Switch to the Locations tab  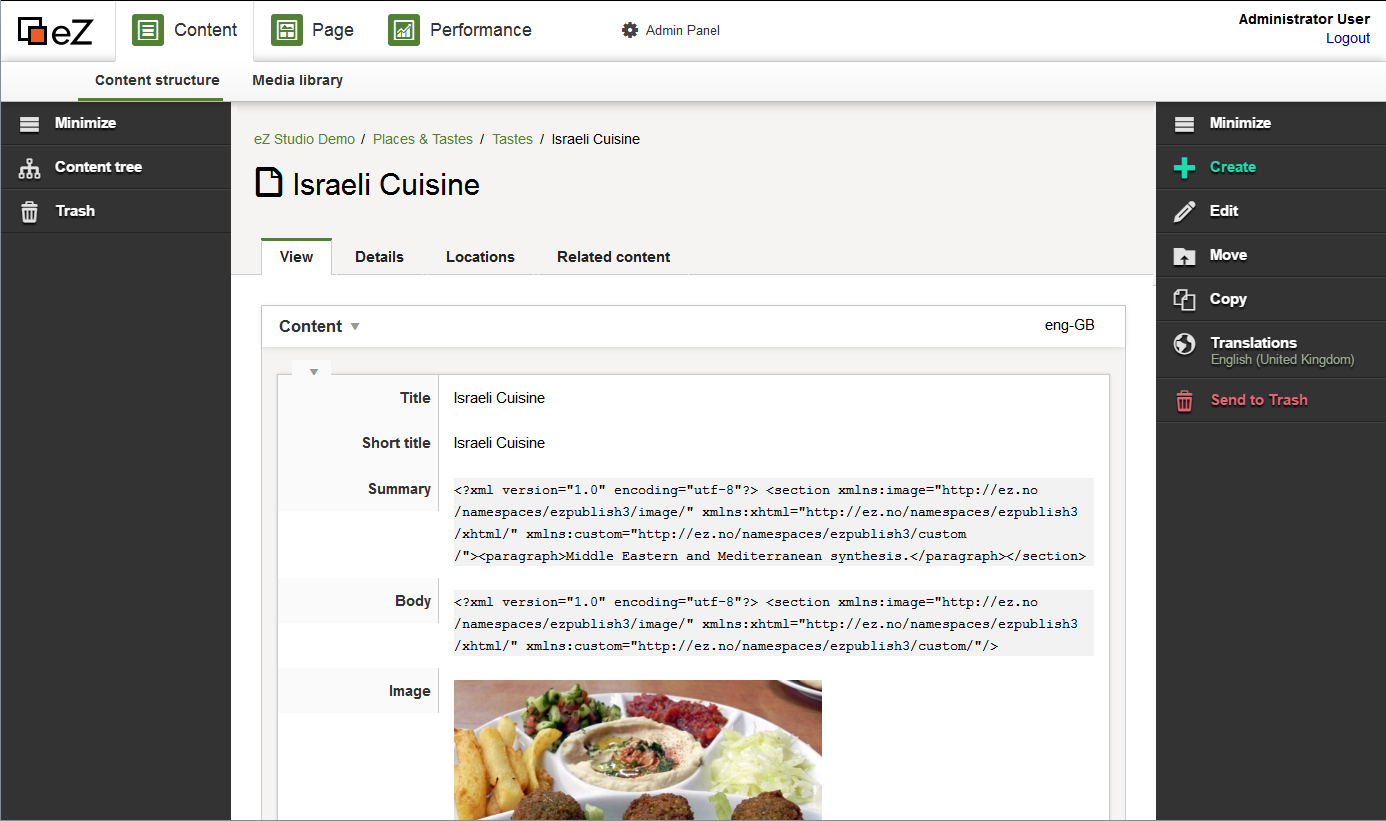[x=480, y=257]
